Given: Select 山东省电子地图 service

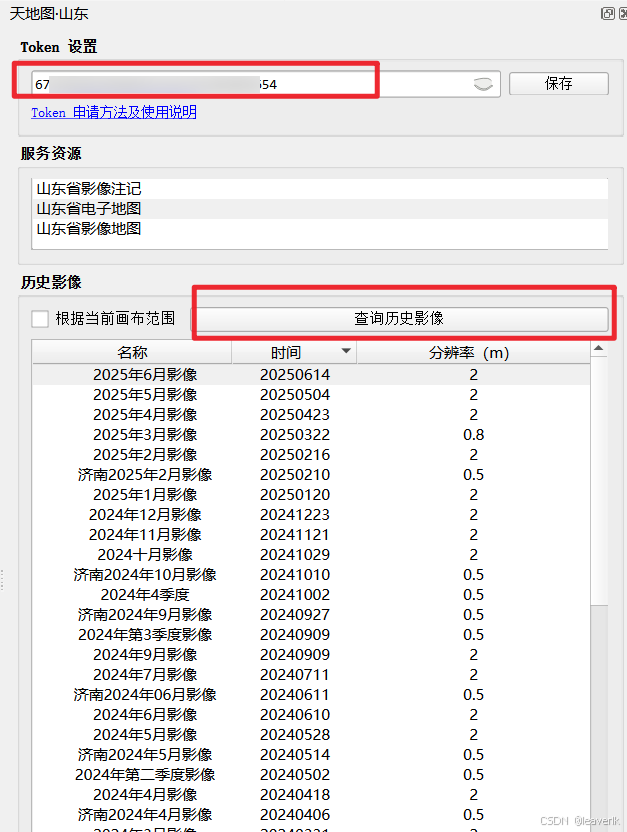Looking at the screenshot, I should (320, 209).
